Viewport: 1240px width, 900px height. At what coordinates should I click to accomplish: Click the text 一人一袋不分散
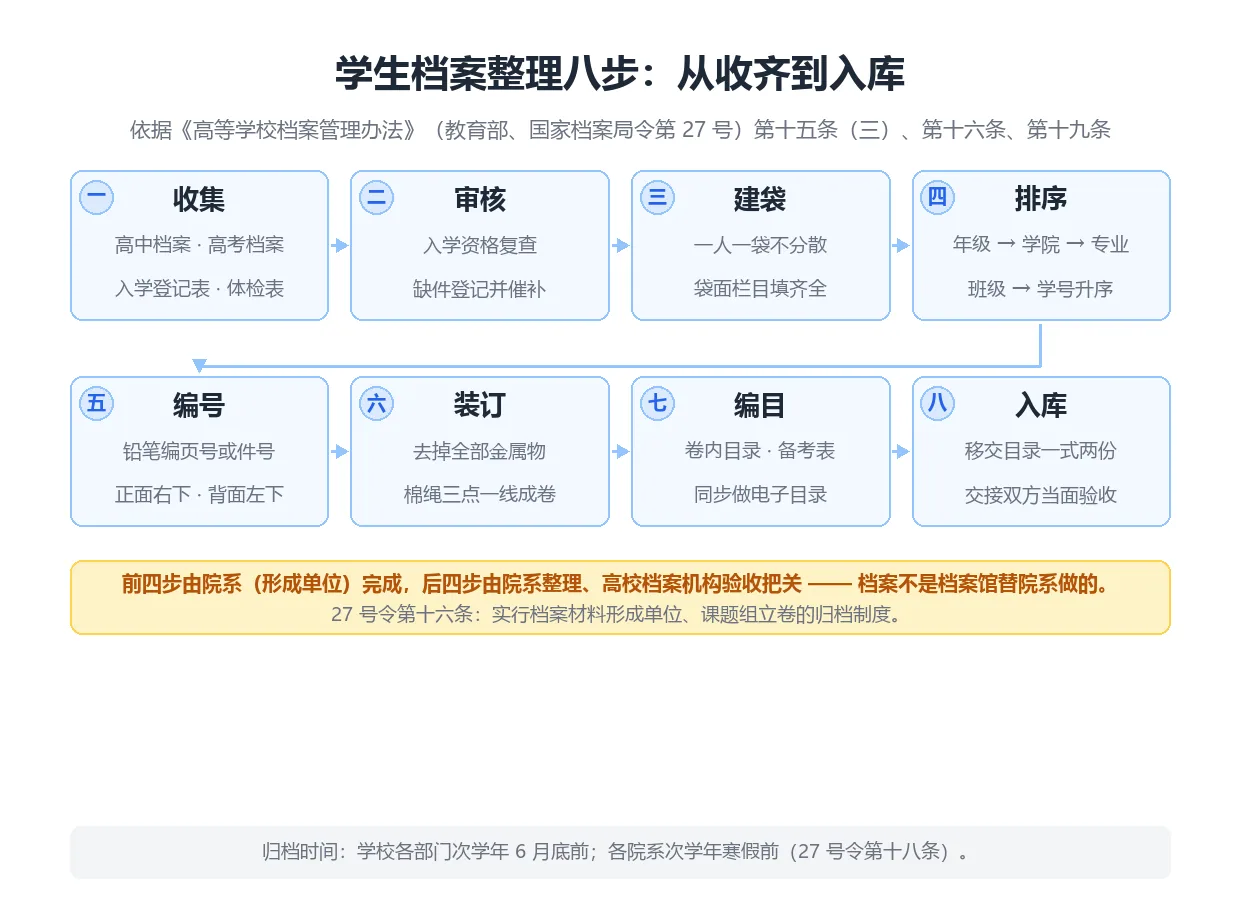tap(760, 245)
